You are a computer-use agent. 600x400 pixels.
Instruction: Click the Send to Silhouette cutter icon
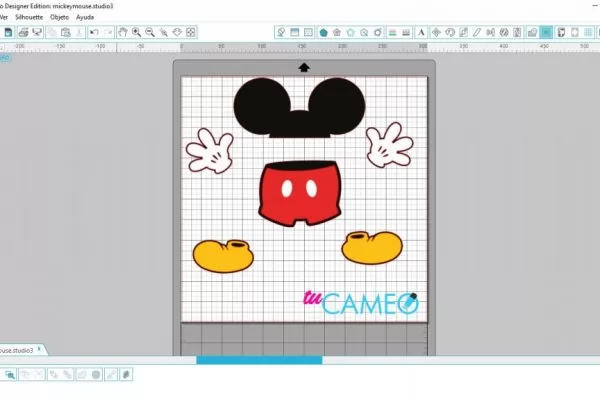tap(37, 33)
